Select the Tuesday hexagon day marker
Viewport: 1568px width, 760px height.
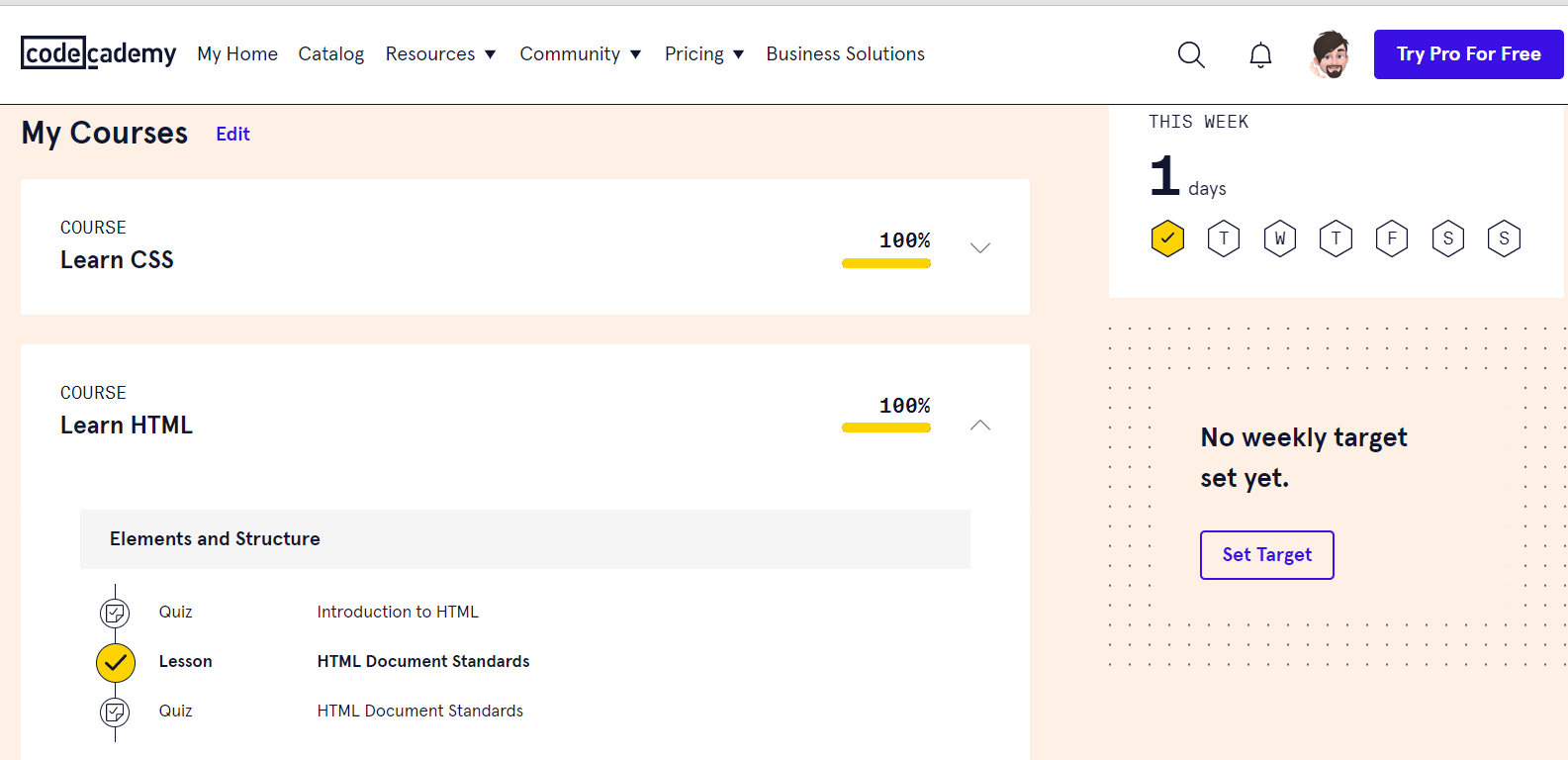pos(1224,238)
